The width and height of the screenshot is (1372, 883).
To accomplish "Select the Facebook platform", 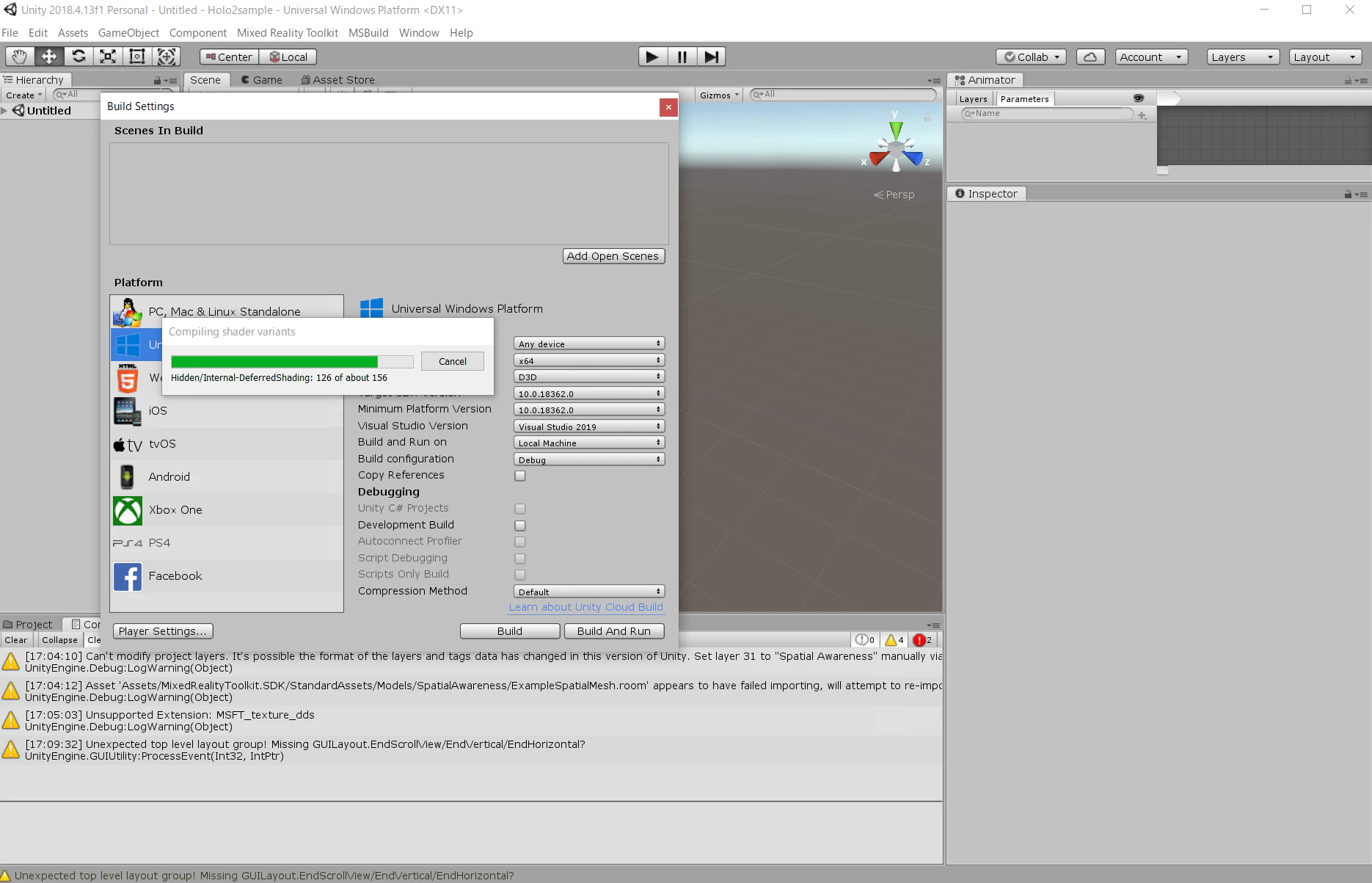I will [x=227, y=576].
